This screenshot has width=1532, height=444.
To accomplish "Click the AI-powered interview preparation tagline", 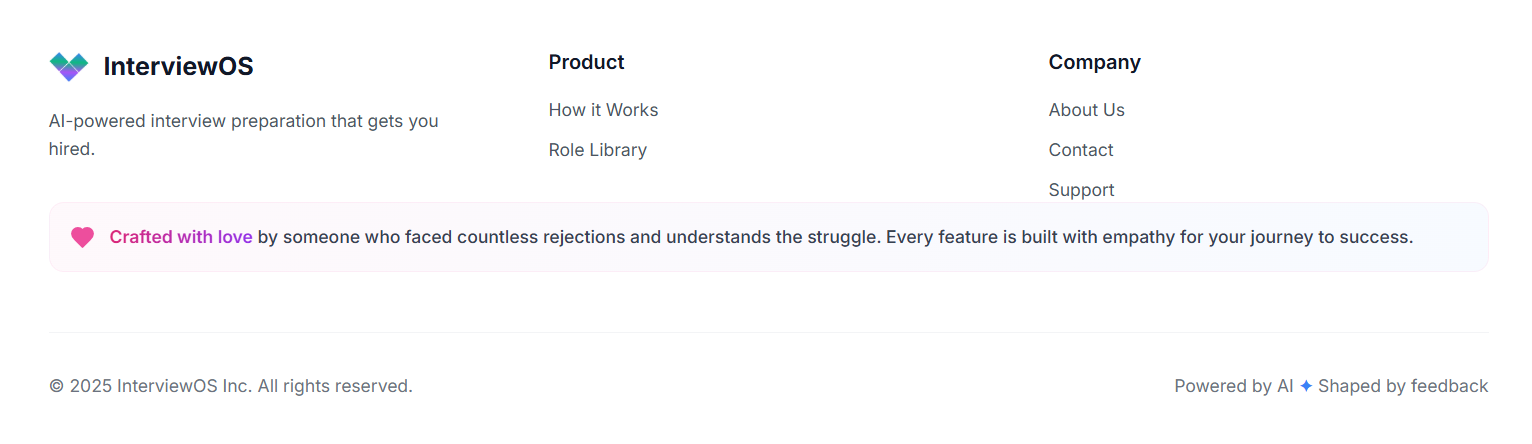I will (x=244, y=135).
